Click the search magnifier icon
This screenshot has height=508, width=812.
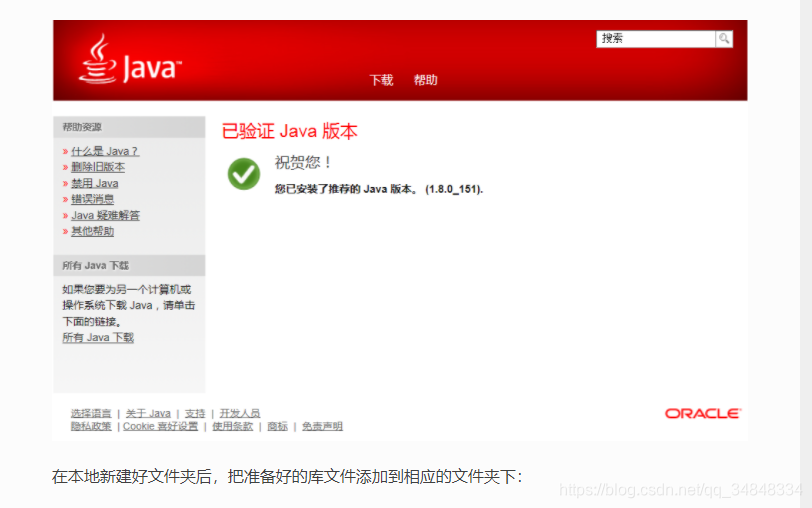click(x=724, y=38)
